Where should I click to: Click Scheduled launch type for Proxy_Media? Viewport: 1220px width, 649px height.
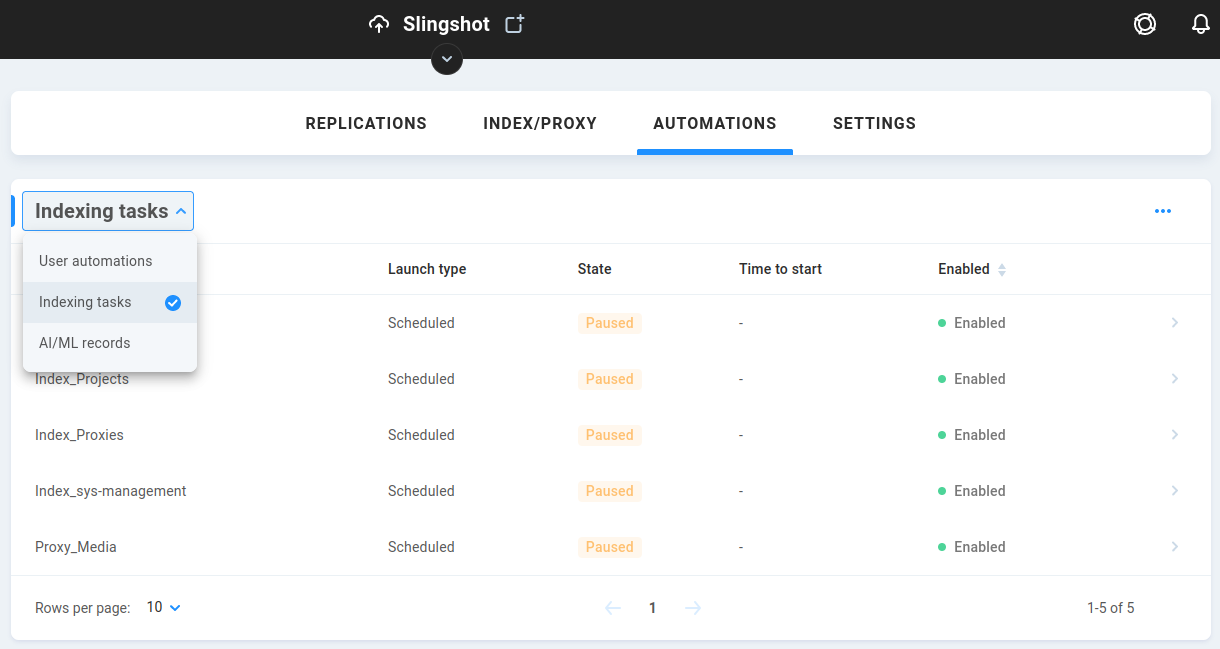[421, 547]
